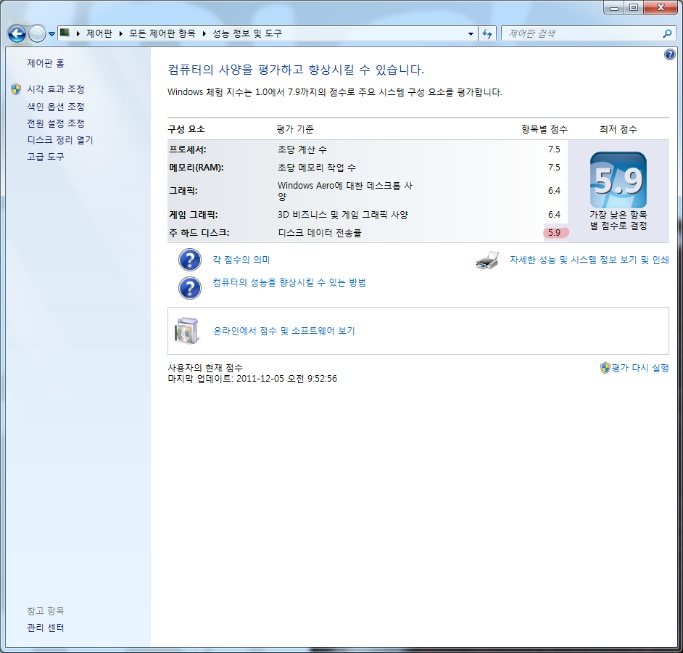This screenshot has width=683, height=653.
Task: Click the 5.9 base score badge
Action: pos(618,180)
